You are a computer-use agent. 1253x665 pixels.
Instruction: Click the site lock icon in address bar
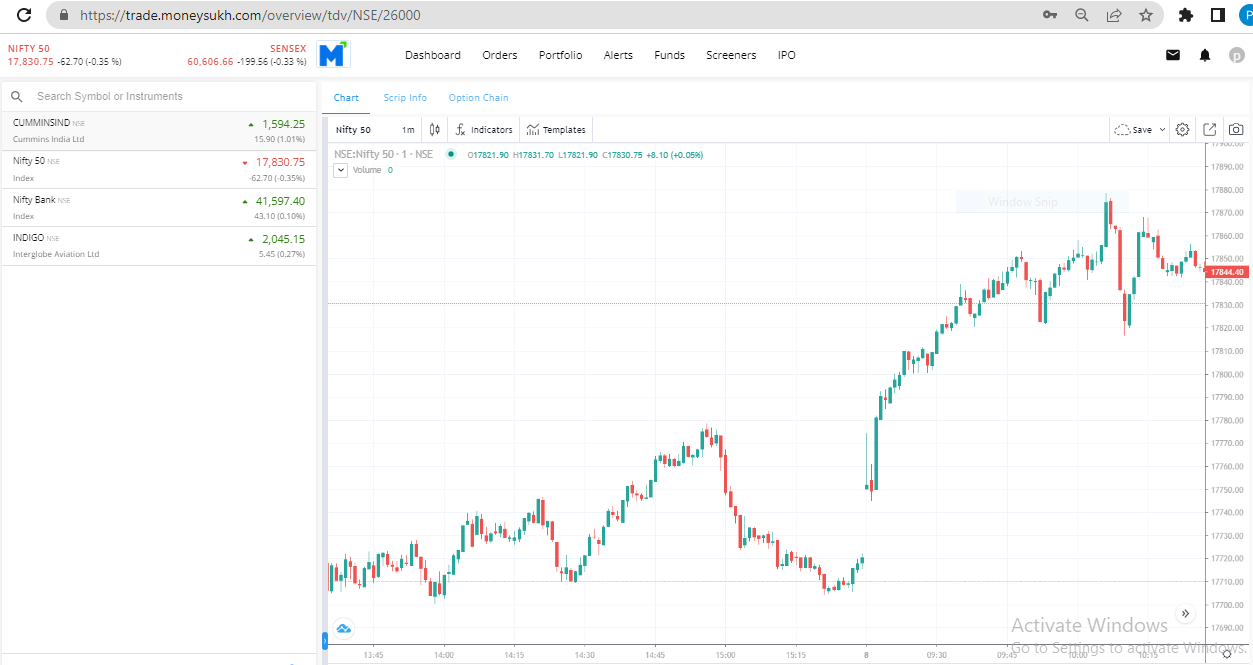[65, 15]
